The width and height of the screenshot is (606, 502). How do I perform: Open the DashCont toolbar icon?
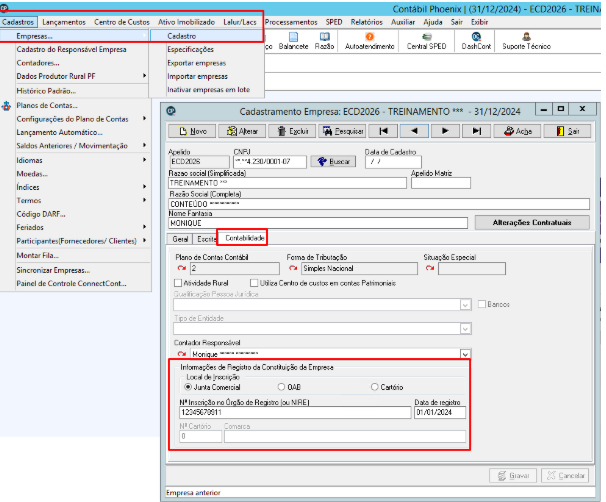[476, 41]
